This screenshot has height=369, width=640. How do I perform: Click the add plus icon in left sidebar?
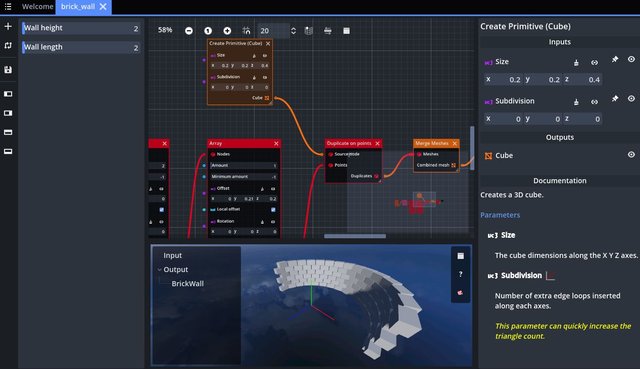click(8, 27)
